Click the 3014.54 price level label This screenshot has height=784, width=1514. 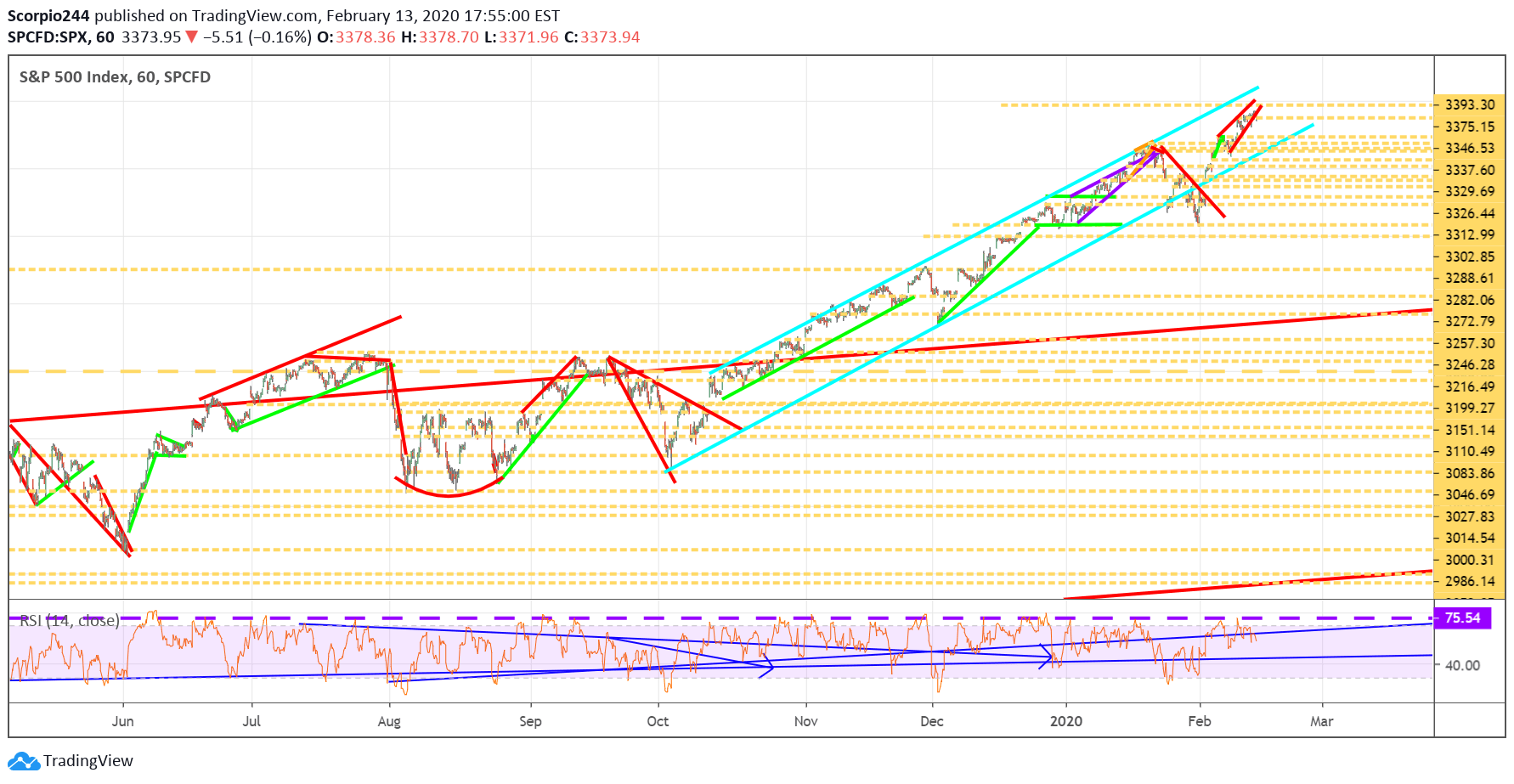[x=1470, y=539]
